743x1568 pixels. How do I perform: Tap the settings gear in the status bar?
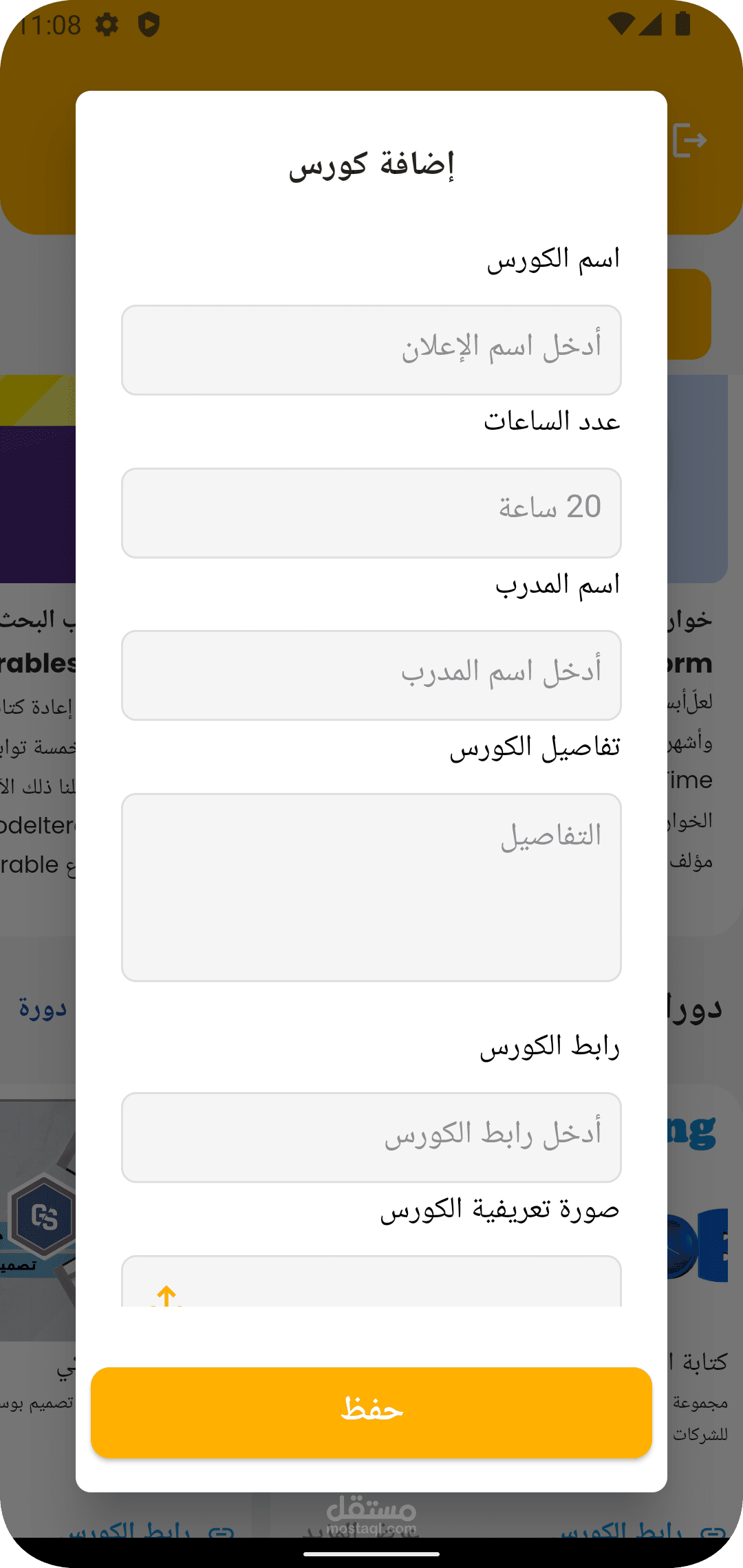point(107,25)
